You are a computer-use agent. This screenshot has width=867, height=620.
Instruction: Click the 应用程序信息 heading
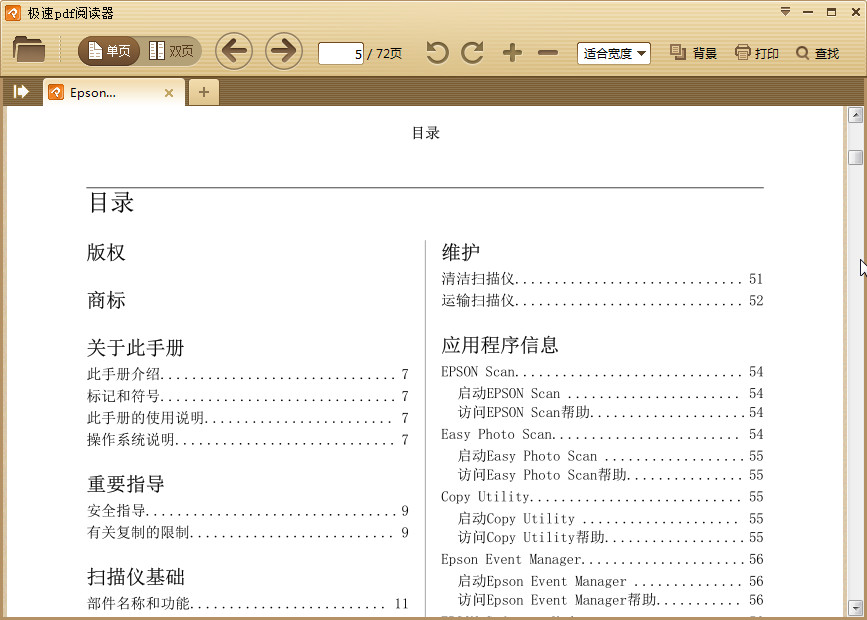click(500, 345)
